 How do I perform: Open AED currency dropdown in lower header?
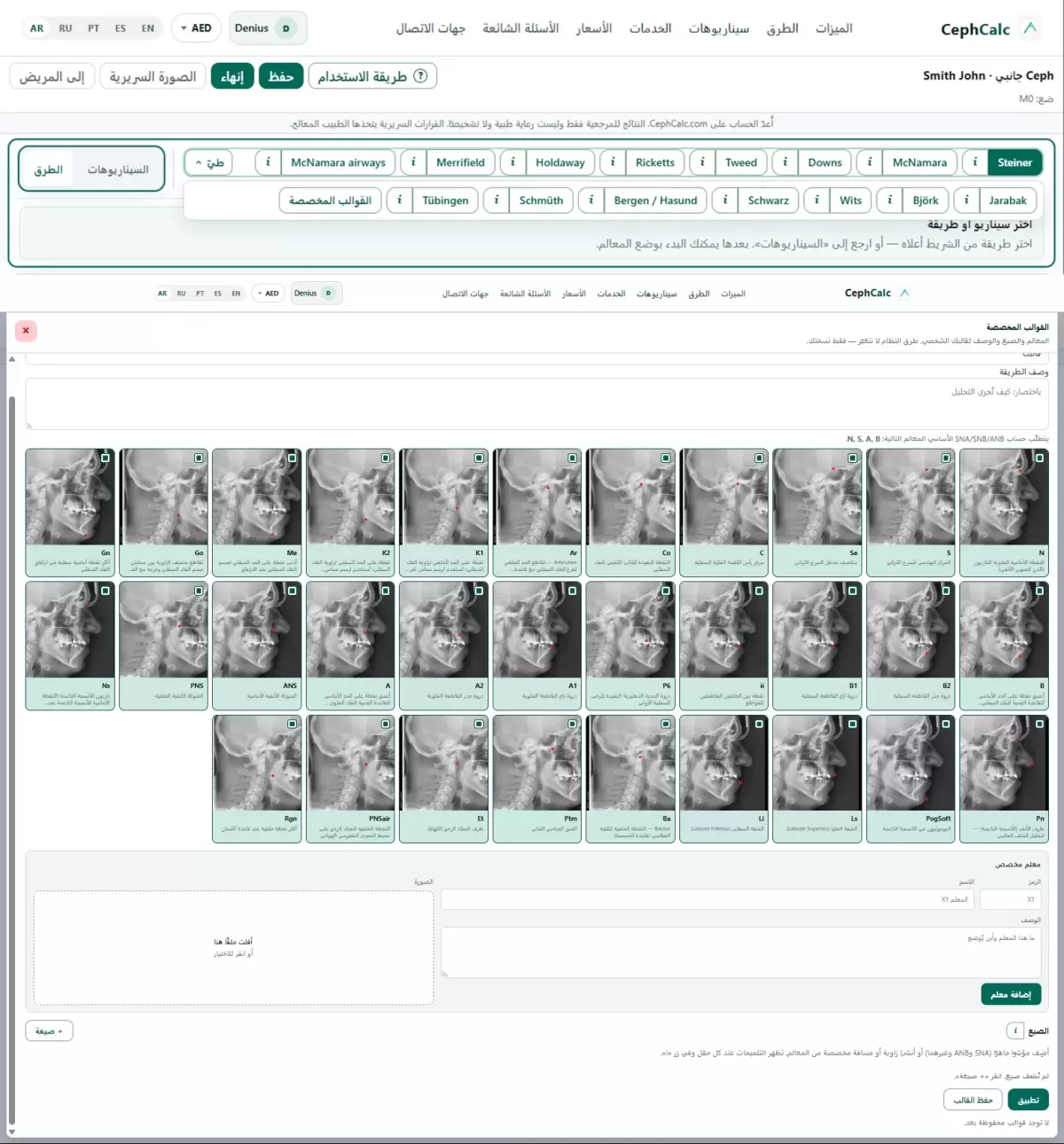coord(267,294)
